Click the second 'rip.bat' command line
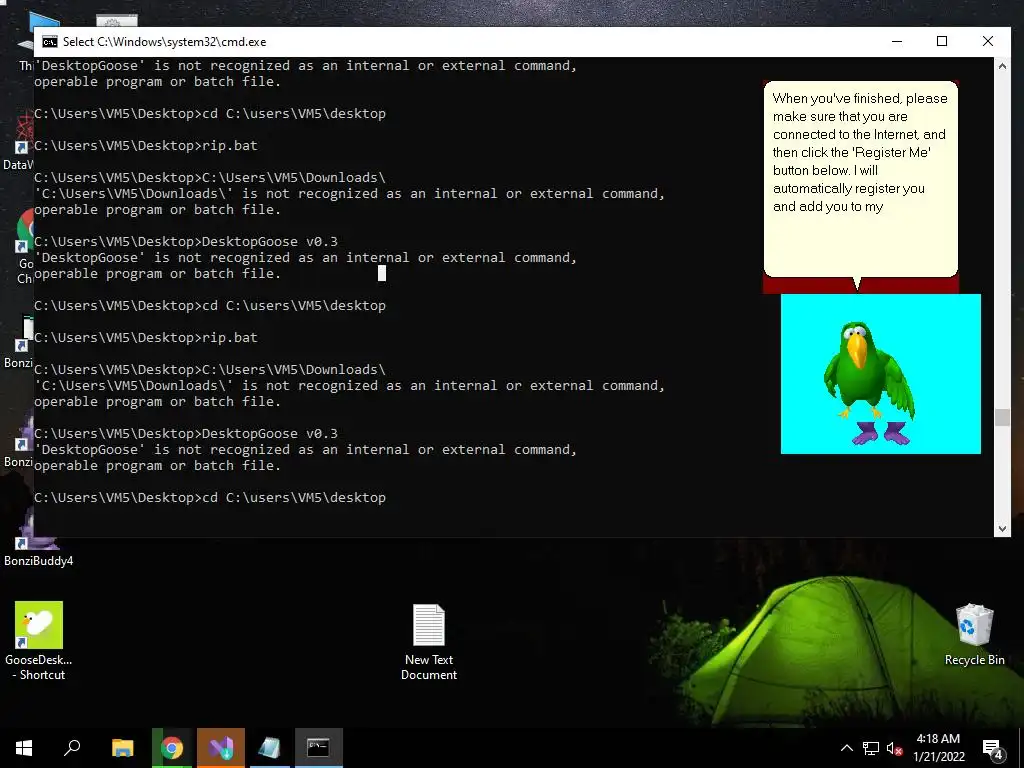This screenshot has width=1024, height=768. coord(146,338)
